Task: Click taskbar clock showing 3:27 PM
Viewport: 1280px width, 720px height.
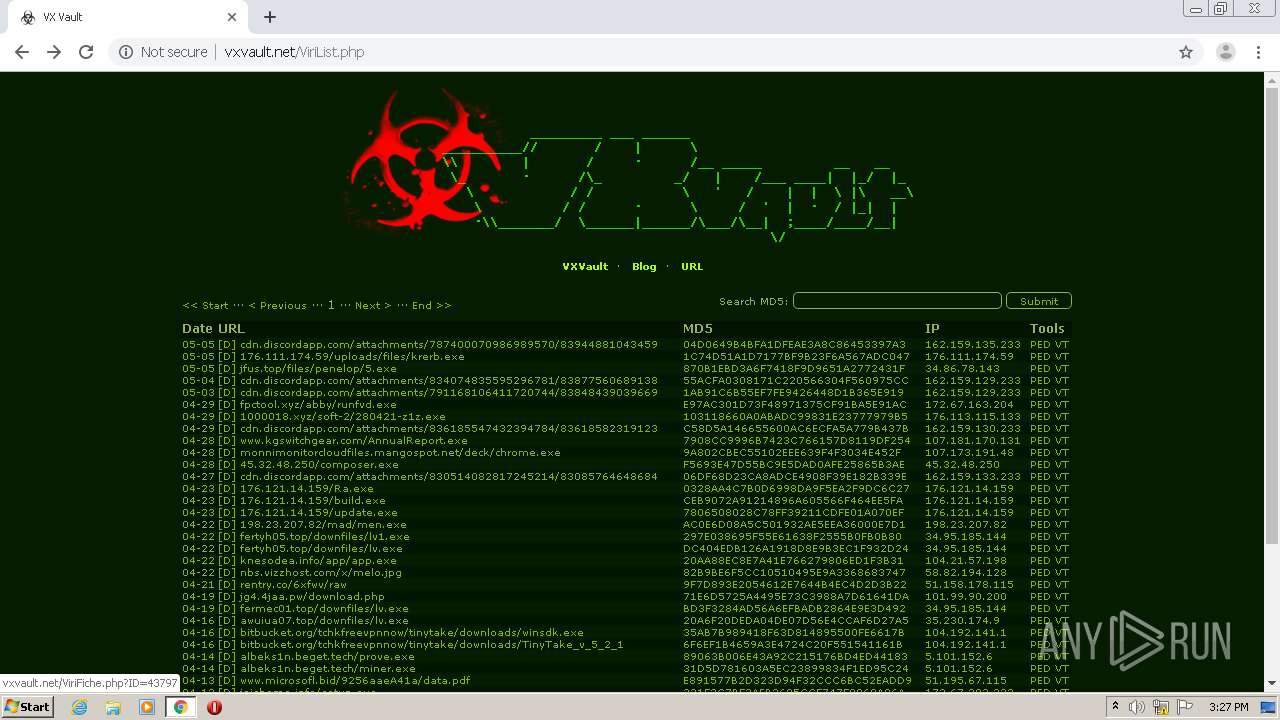Action: tap(1228, 707)
